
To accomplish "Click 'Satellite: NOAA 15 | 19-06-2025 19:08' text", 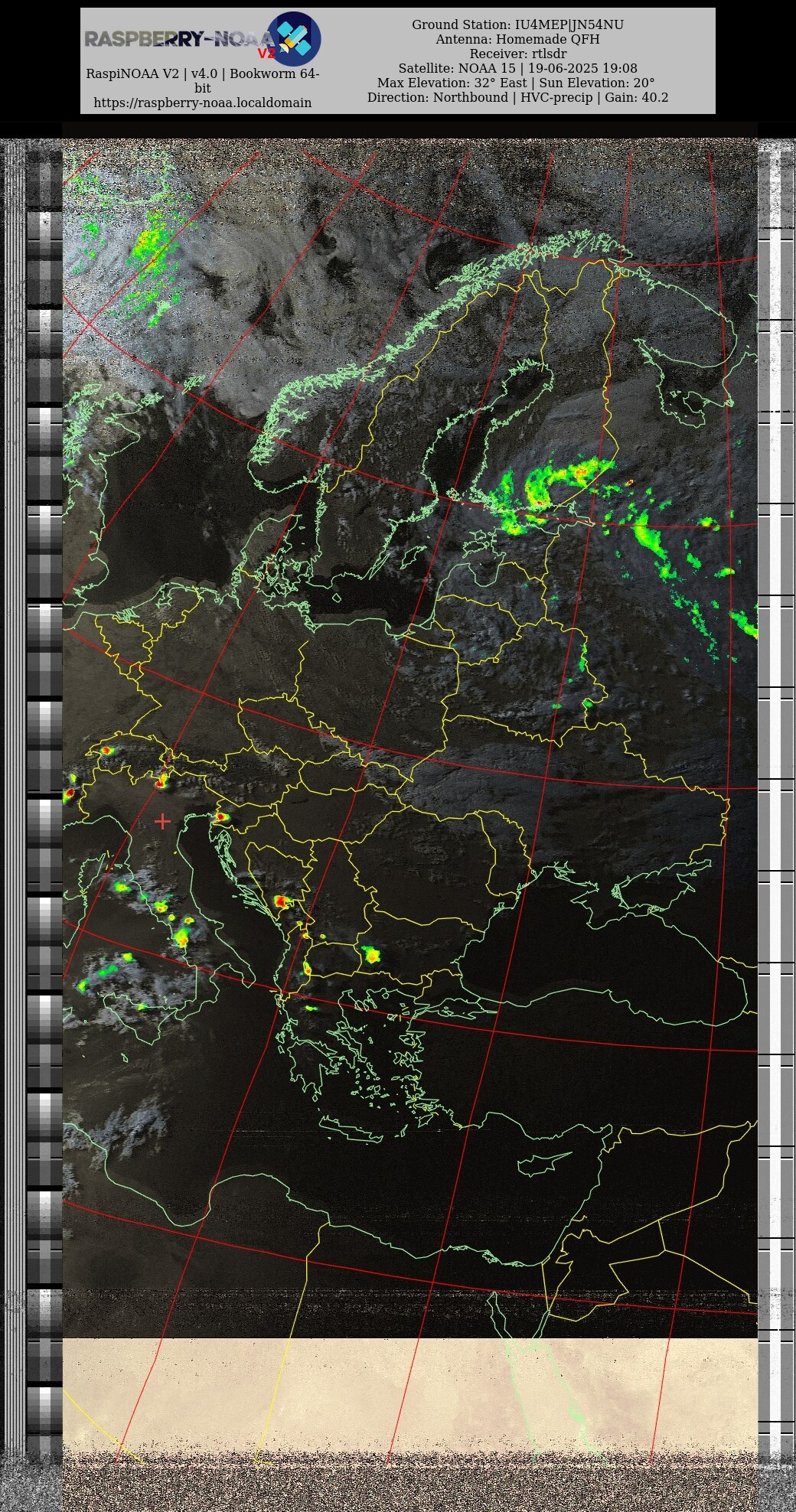I will pyautogui.click(x=518, y=68).
